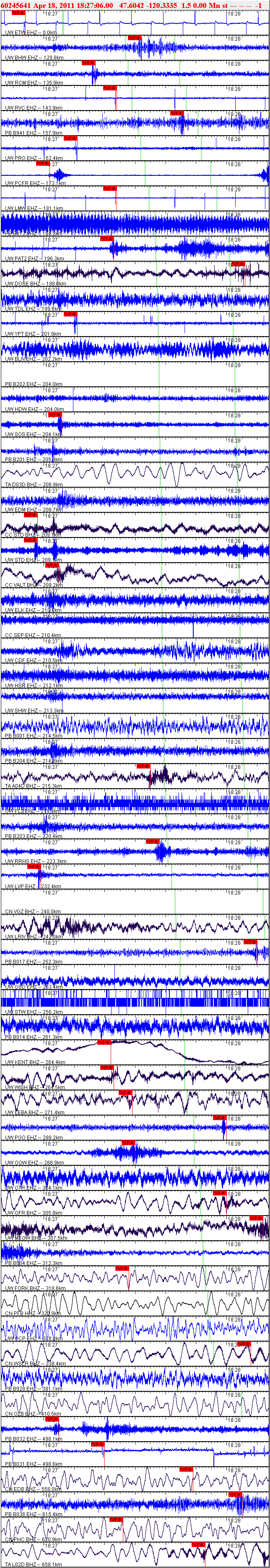Select the red pick flag on the OFR trace
The width and height of the screenshot is (270, 1568).
tap(219, 1193)
